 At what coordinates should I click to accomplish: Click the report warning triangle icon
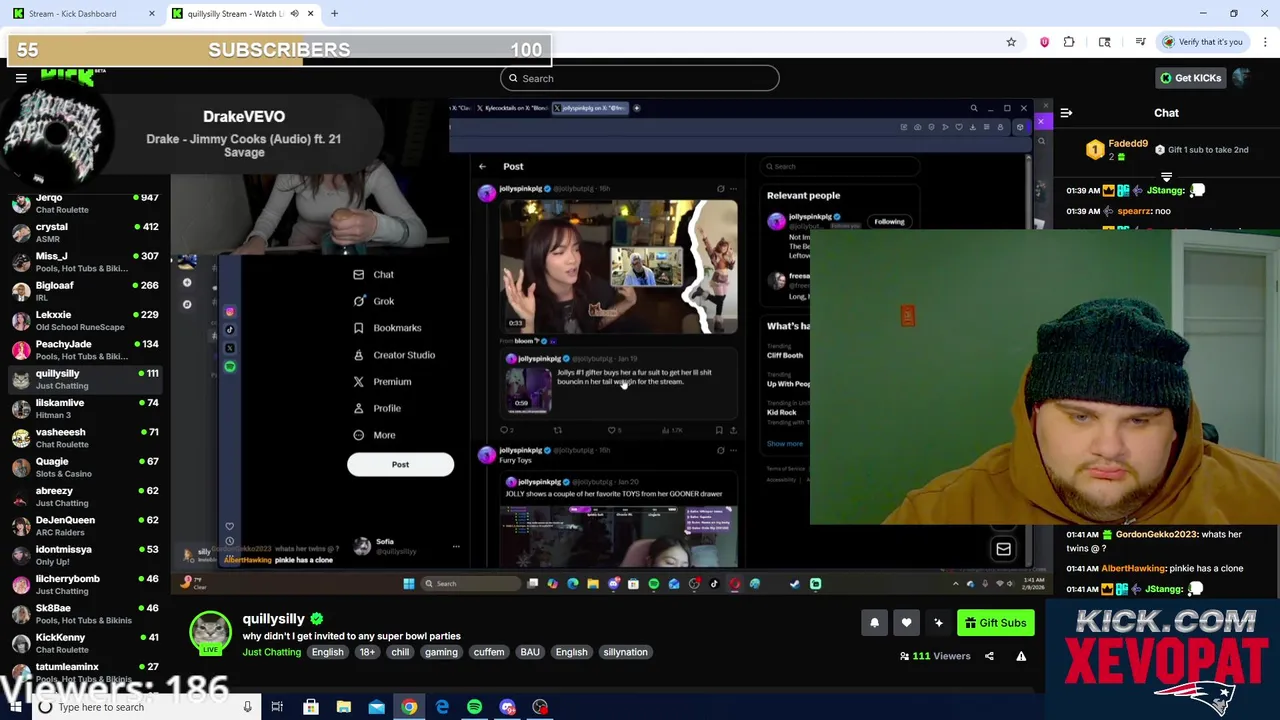1021,656
